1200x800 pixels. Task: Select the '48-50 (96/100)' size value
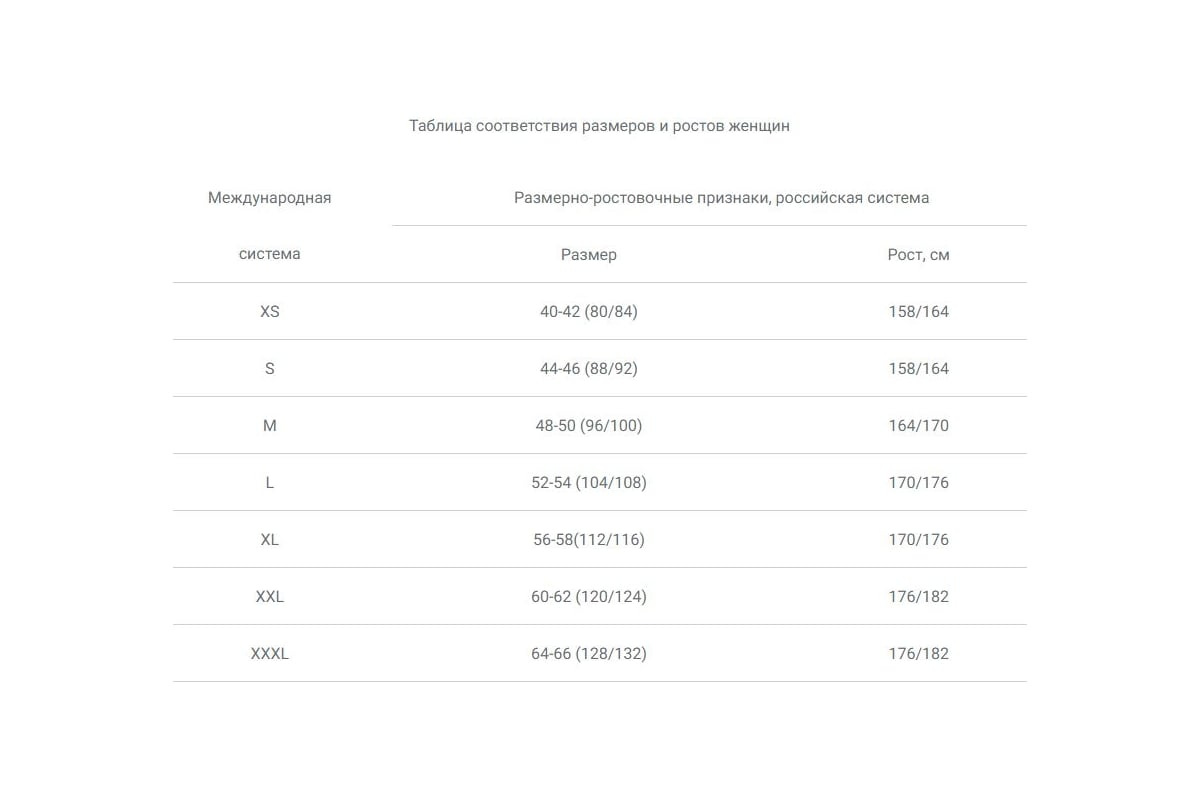(x=588, y=426)
